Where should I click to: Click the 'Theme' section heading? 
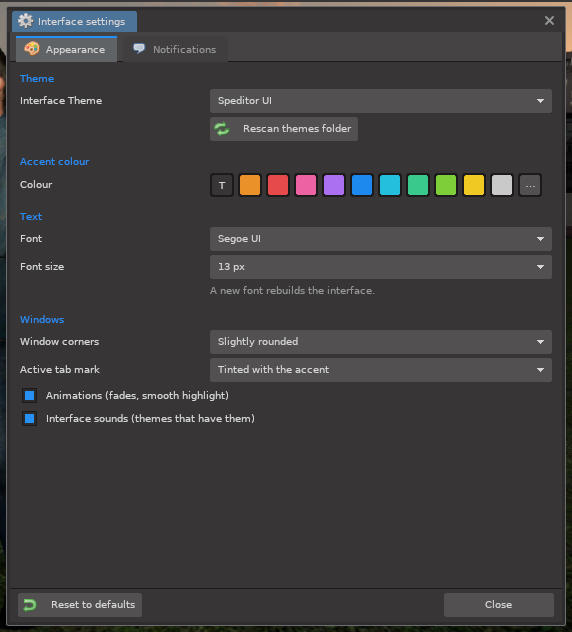tap(37, 79)
